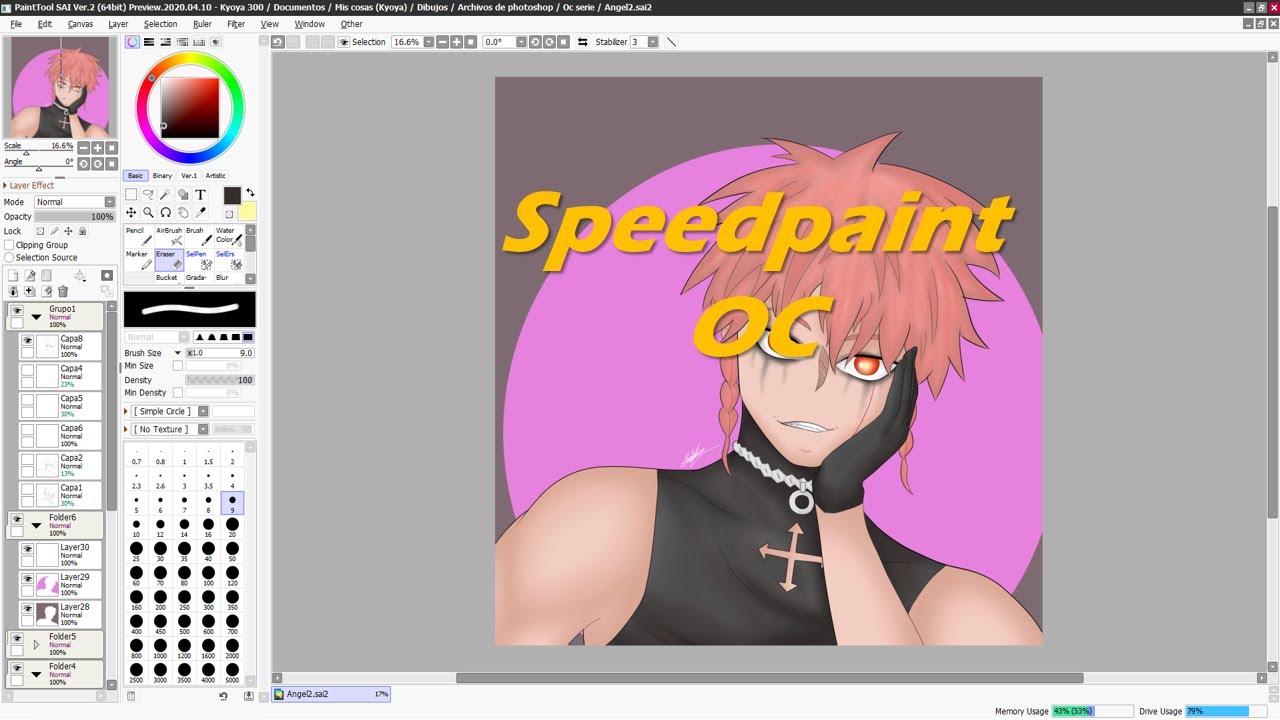
Task: Open the zoom percentage dropdown in toolbar
Action: 428,42
